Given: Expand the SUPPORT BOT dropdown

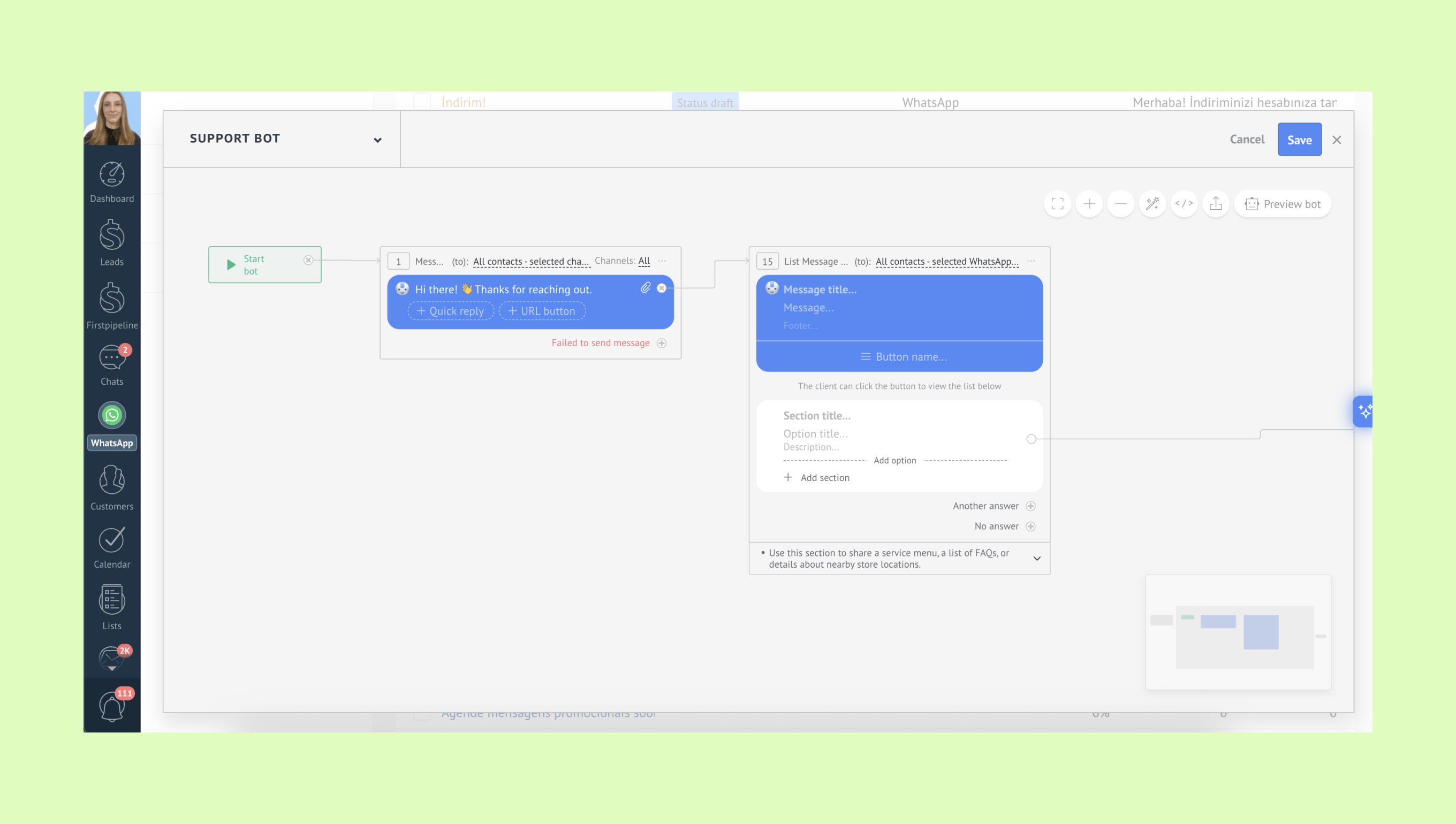Looking at the screenshot, I should (377, 140).
